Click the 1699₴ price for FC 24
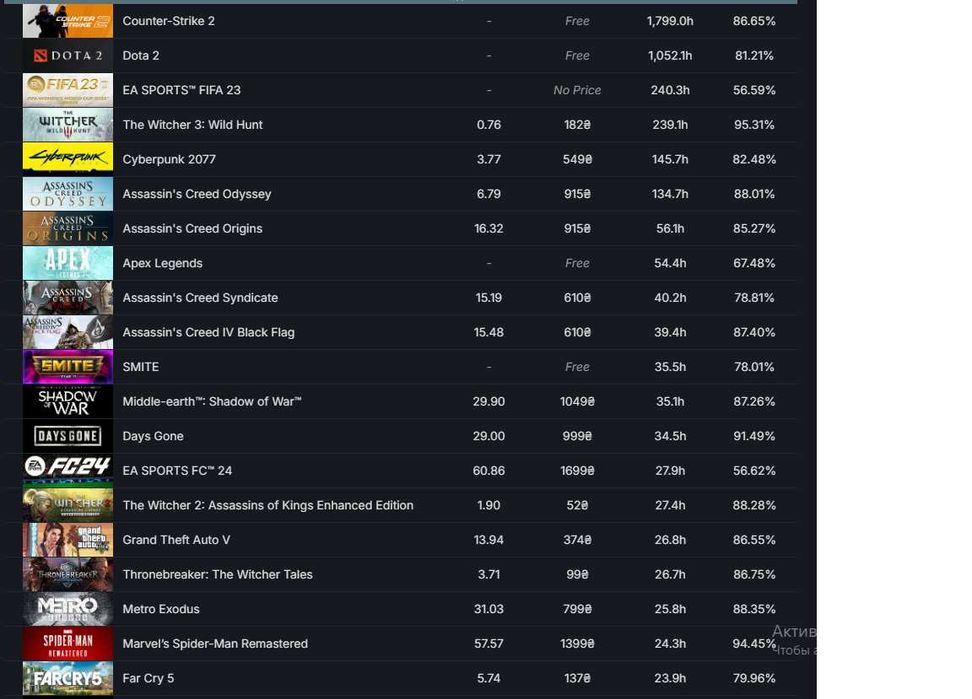This screenshot has height=699, width=972. [577, 471]
